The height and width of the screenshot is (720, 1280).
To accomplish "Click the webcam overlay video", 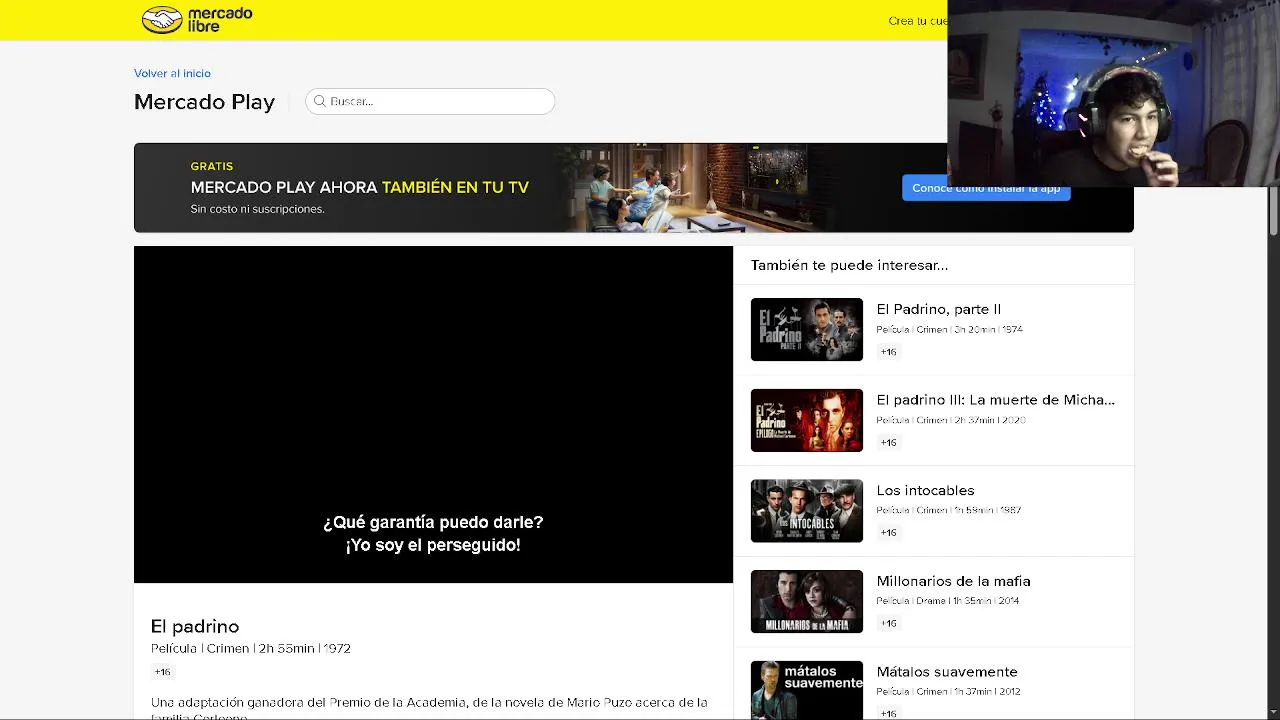I will coord(1114,93).
